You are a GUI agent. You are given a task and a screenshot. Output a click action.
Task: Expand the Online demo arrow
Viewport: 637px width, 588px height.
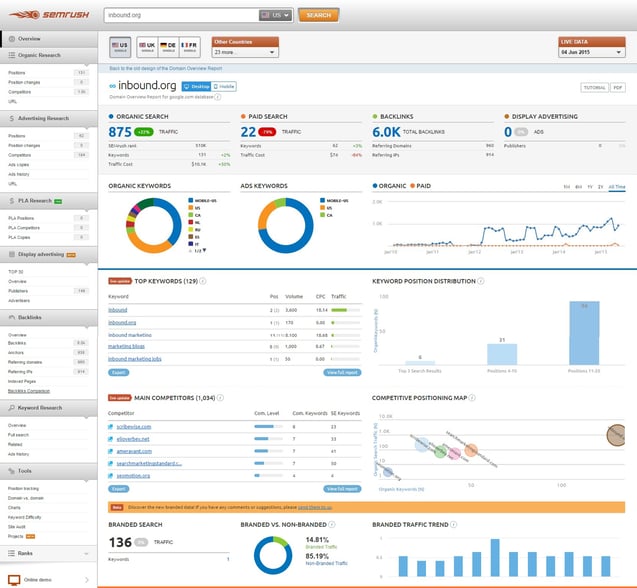(x=87, y=580)
